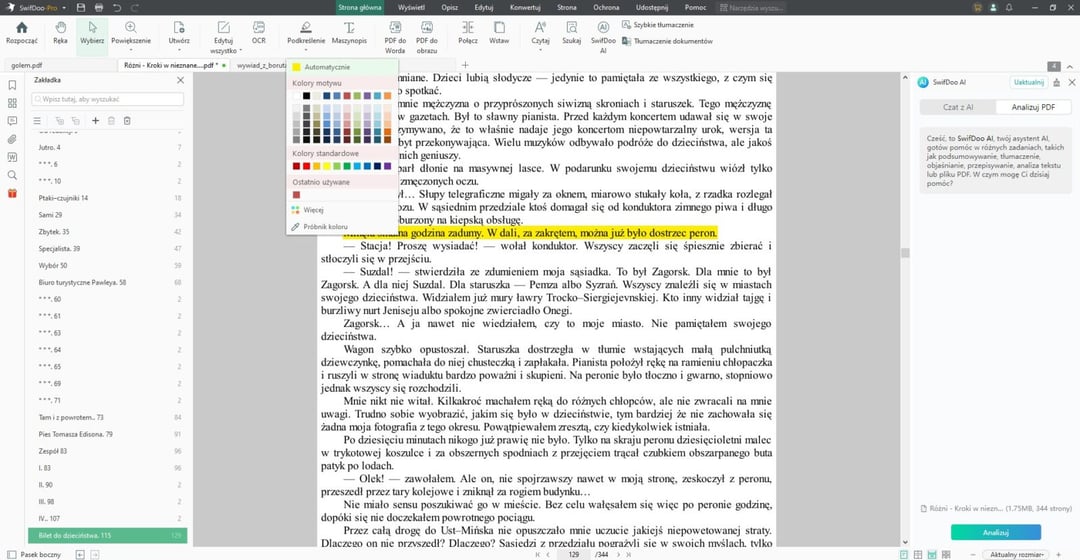This screenshot has height=560, width=1080.
Task: Click the Szukaj search tool
Action: click(x=571, y=33)
